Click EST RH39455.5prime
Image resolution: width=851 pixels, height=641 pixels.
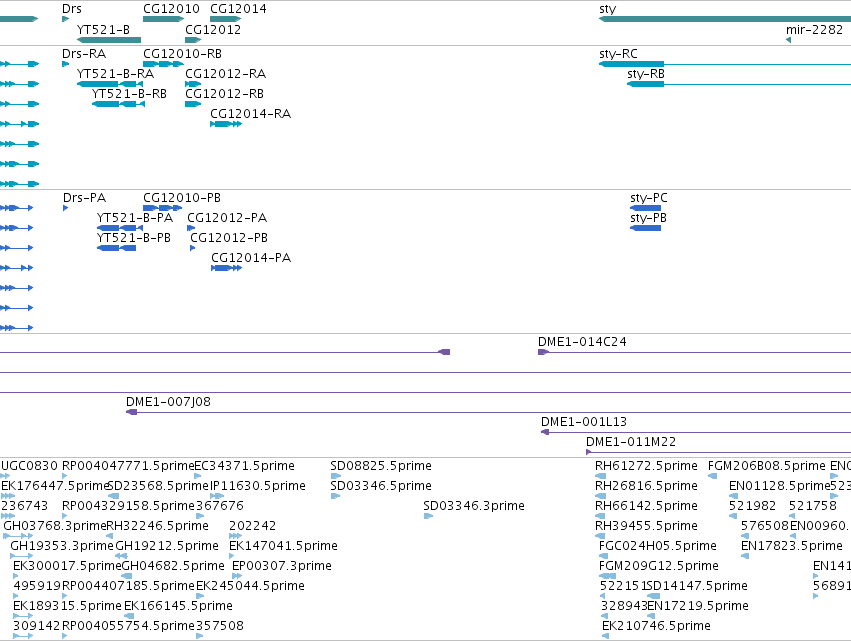646,526
